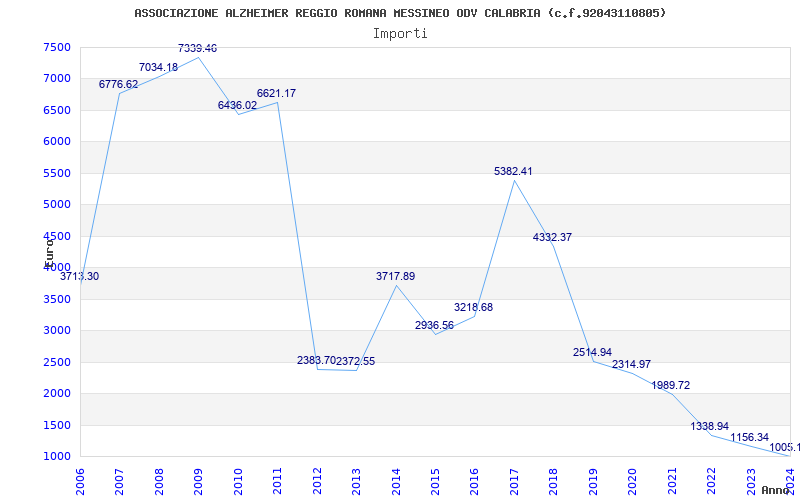
Task: Click y-axis tick 7500
Action: click(57, 47)
